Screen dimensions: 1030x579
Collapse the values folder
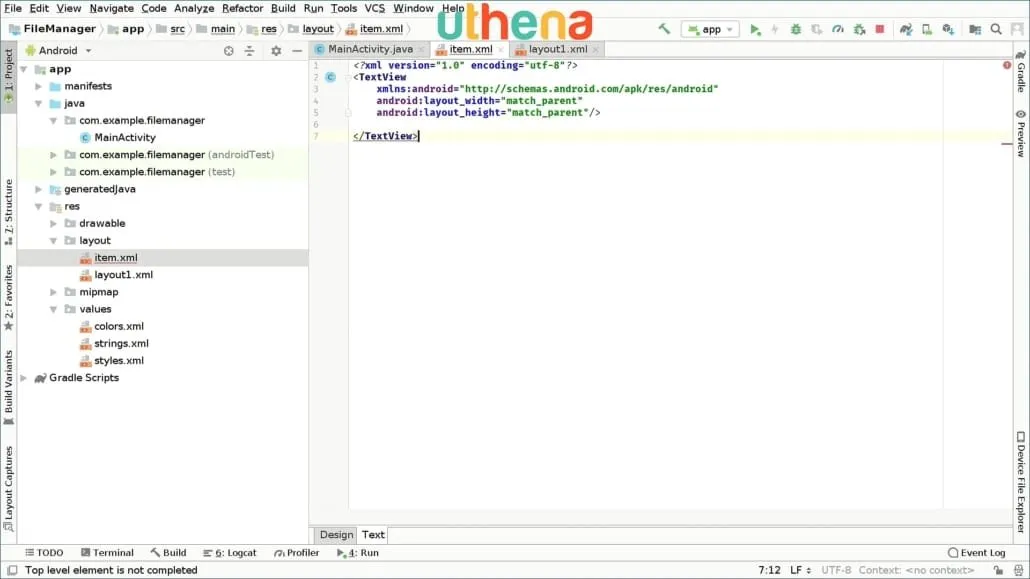click(53, 309)
